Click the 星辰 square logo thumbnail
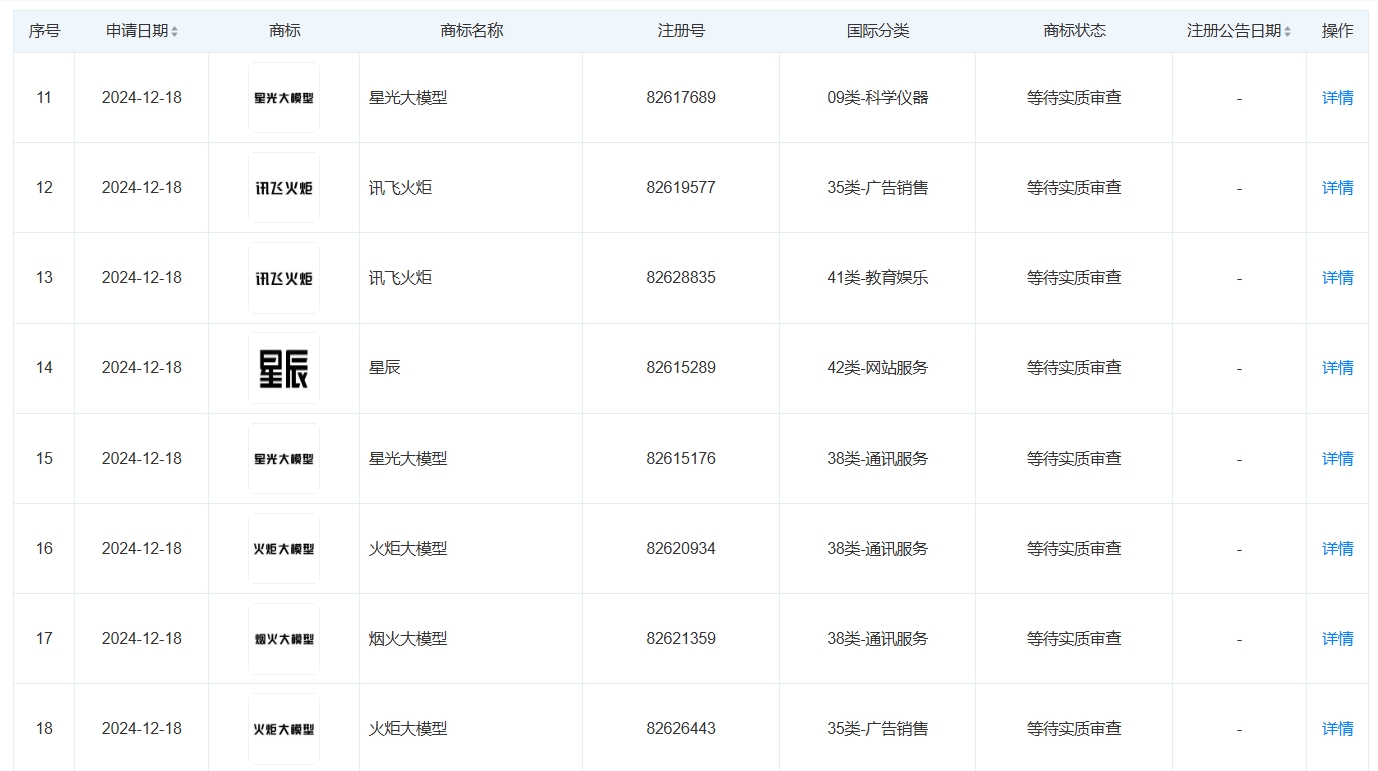 283,367
